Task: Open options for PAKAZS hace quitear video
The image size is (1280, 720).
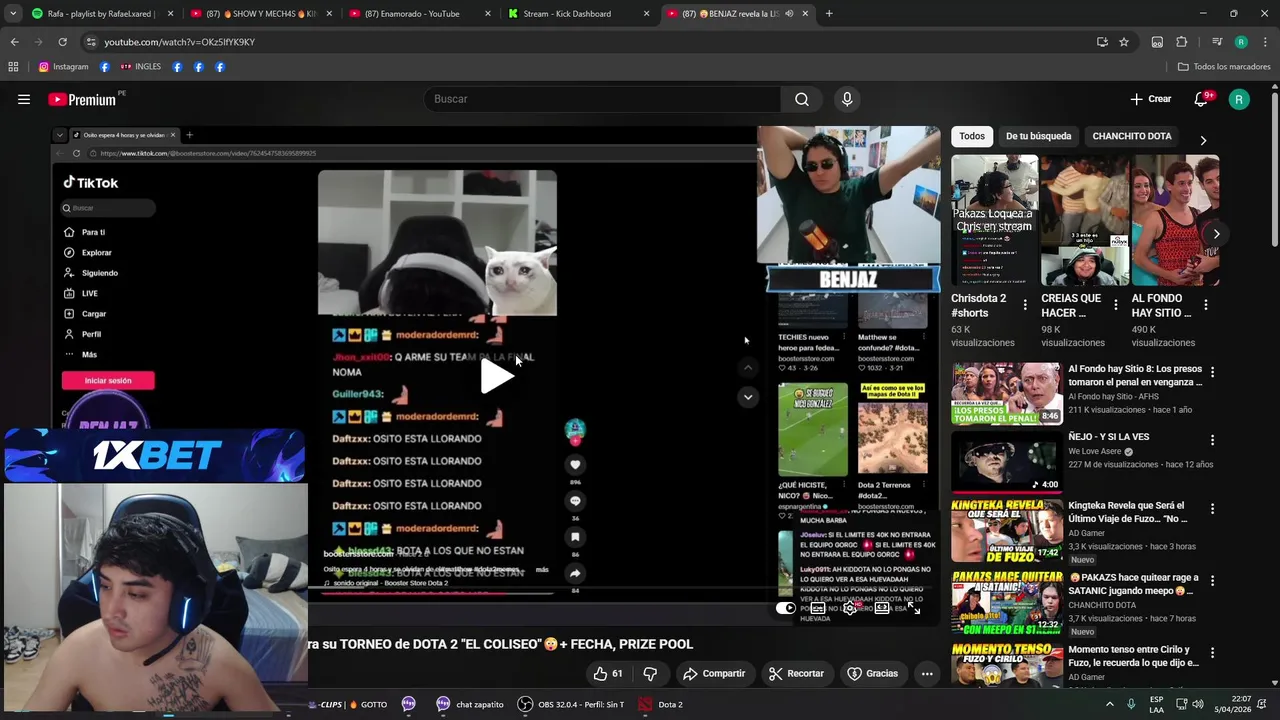Action: point(1212,580)
